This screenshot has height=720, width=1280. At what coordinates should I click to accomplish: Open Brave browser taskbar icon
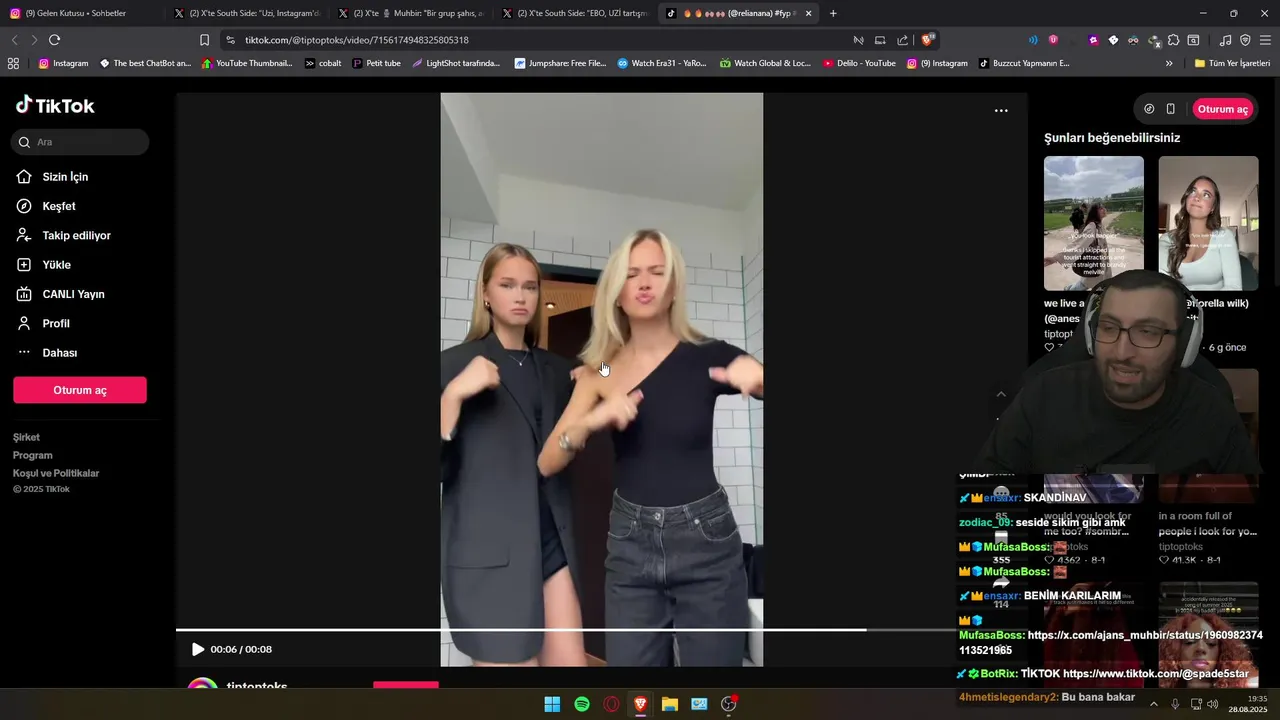coord(640,704)
